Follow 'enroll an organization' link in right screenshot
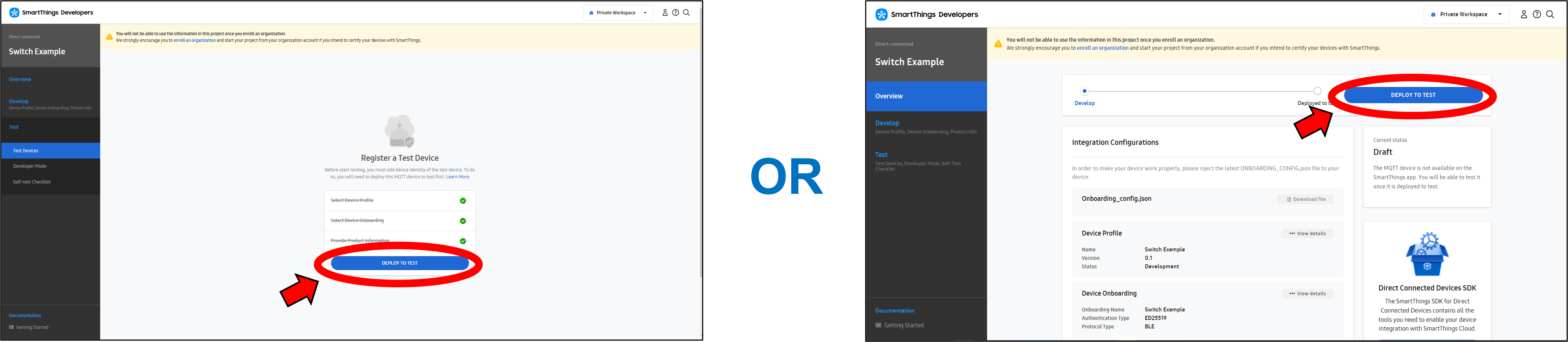This screenshot has width=1568, height=342. [x=1102, y=48]
